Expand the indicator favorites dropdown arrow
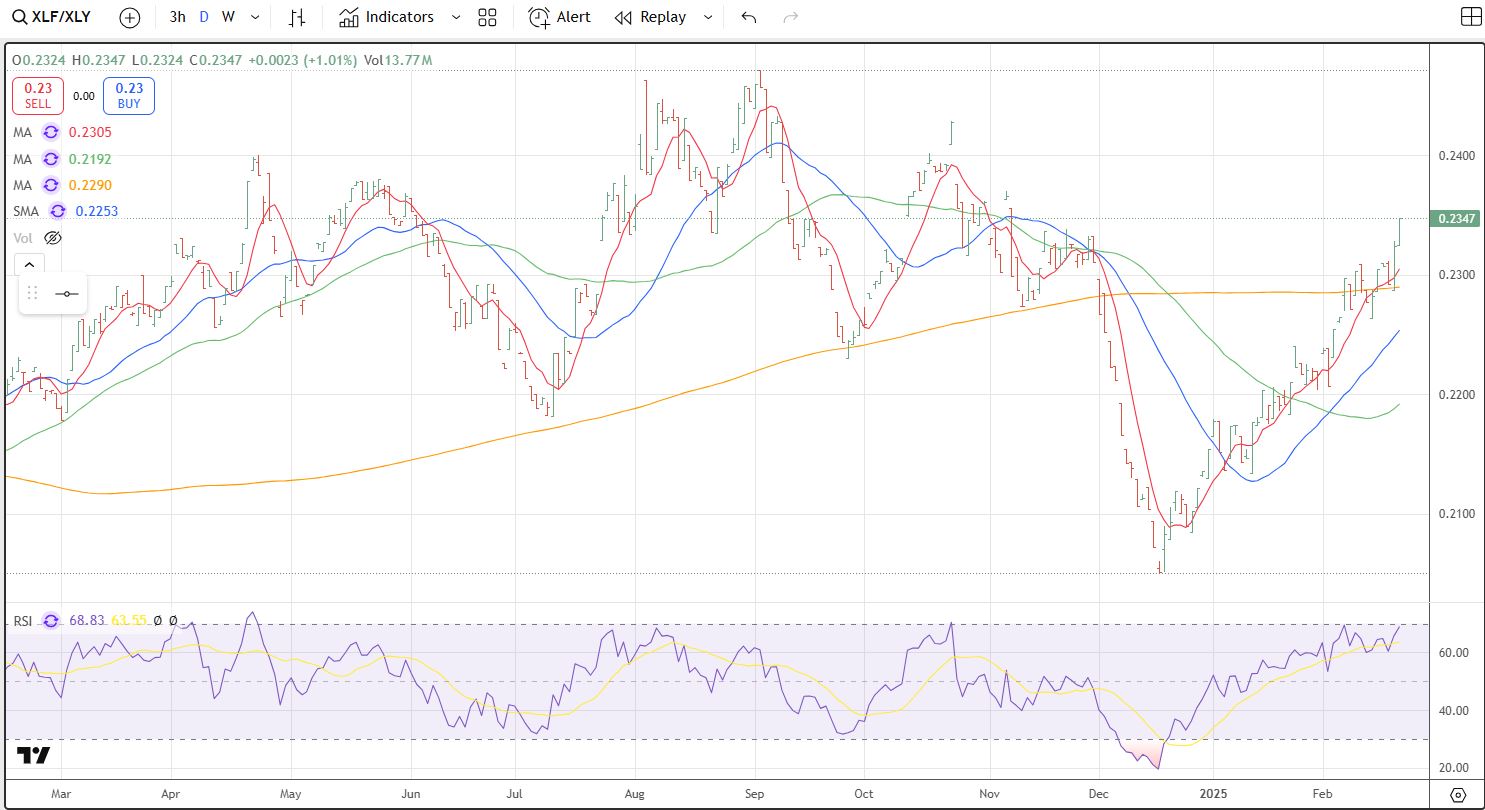 point(456,17)
